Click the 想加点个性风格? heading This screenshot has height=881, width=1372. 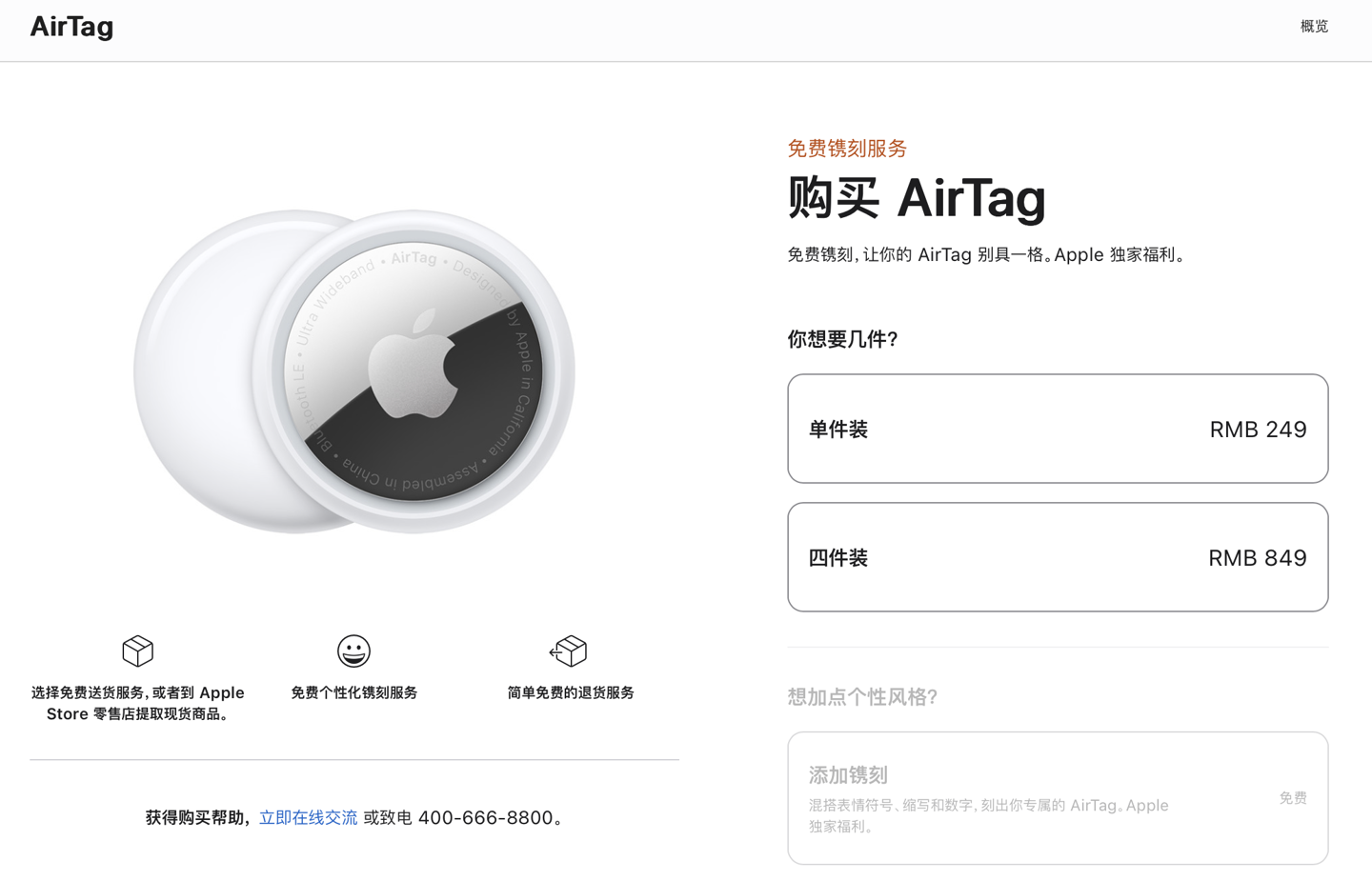coord(862,697)
